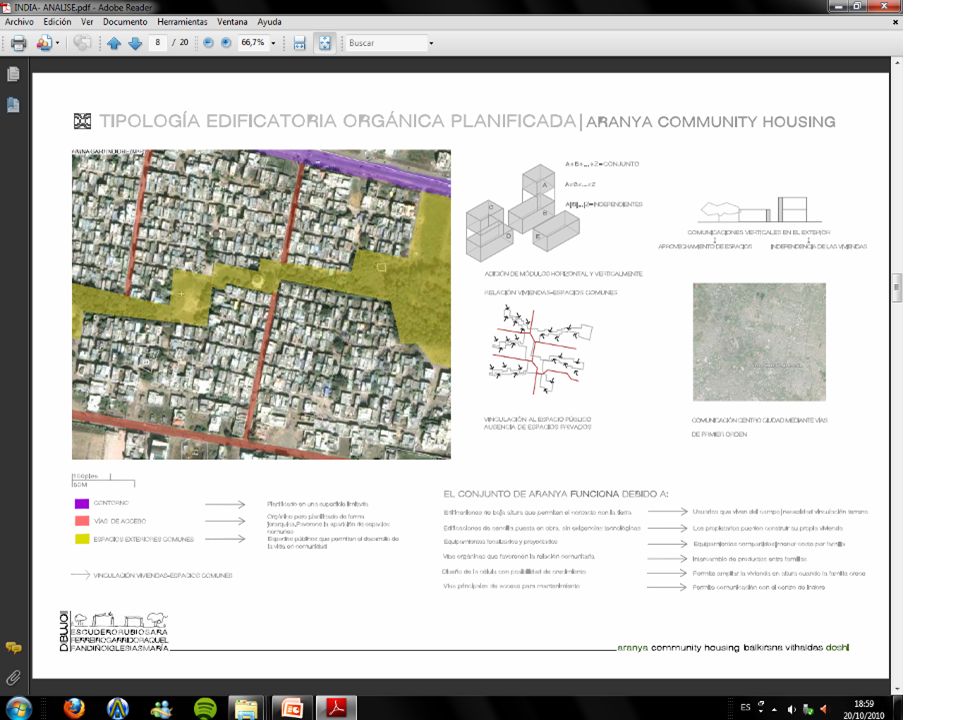This screenshot has width=960, height=720.
Task: Click the Adobe Reader taskbar button
Action: coord(336,708)
